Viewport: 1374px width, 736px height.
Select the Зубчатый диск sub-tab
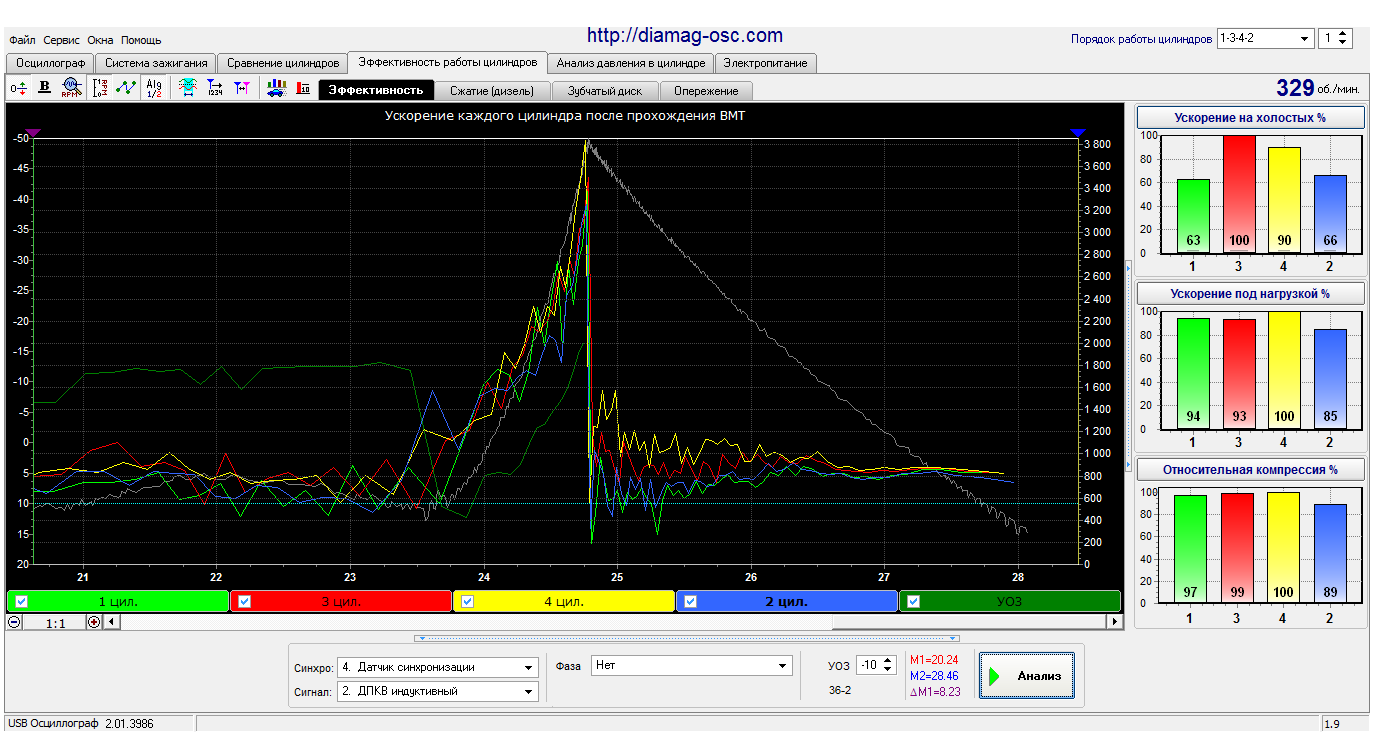pyautogui.click(x=605, y=91)
